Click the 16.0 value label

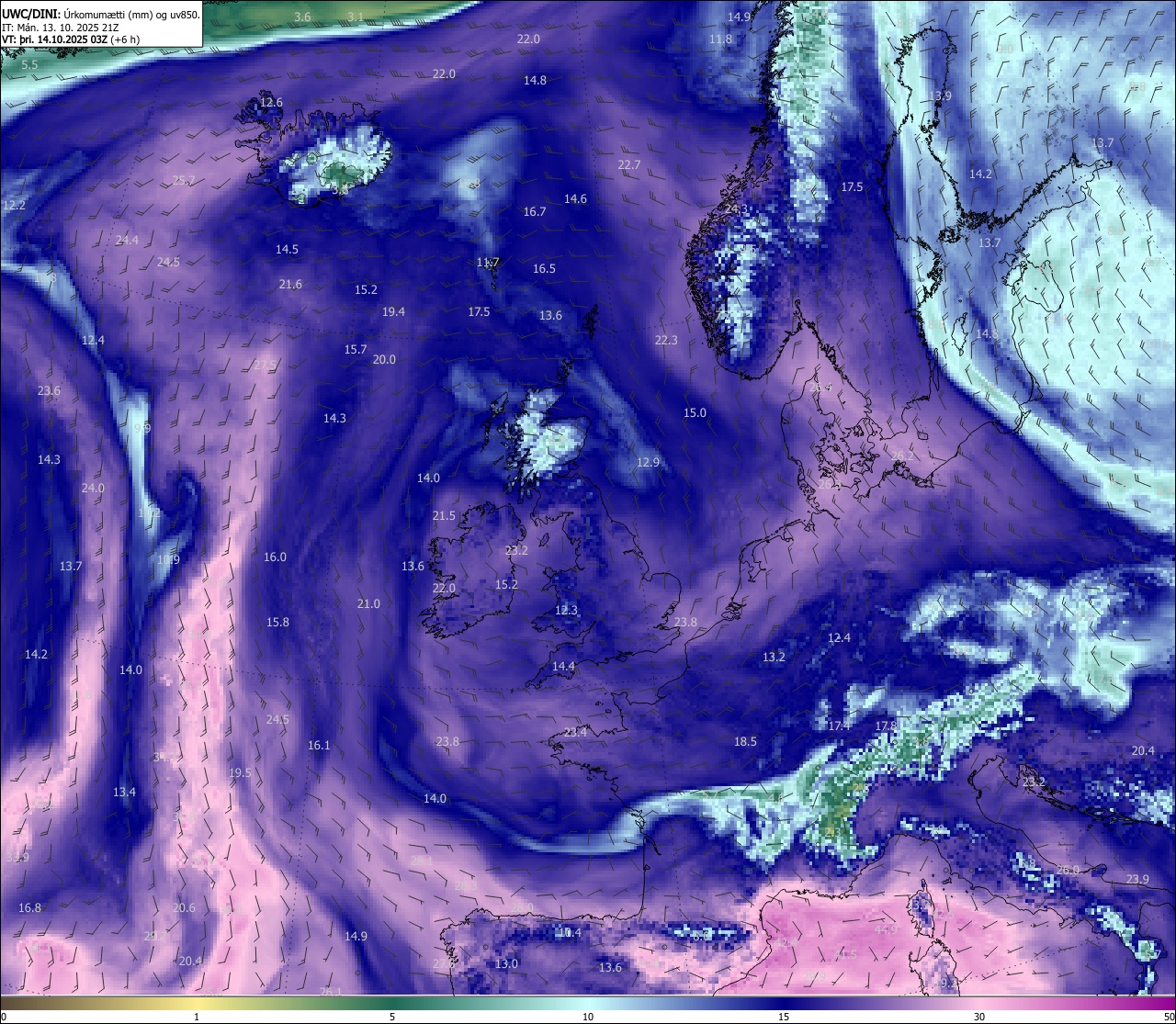(x=275, y=557)
